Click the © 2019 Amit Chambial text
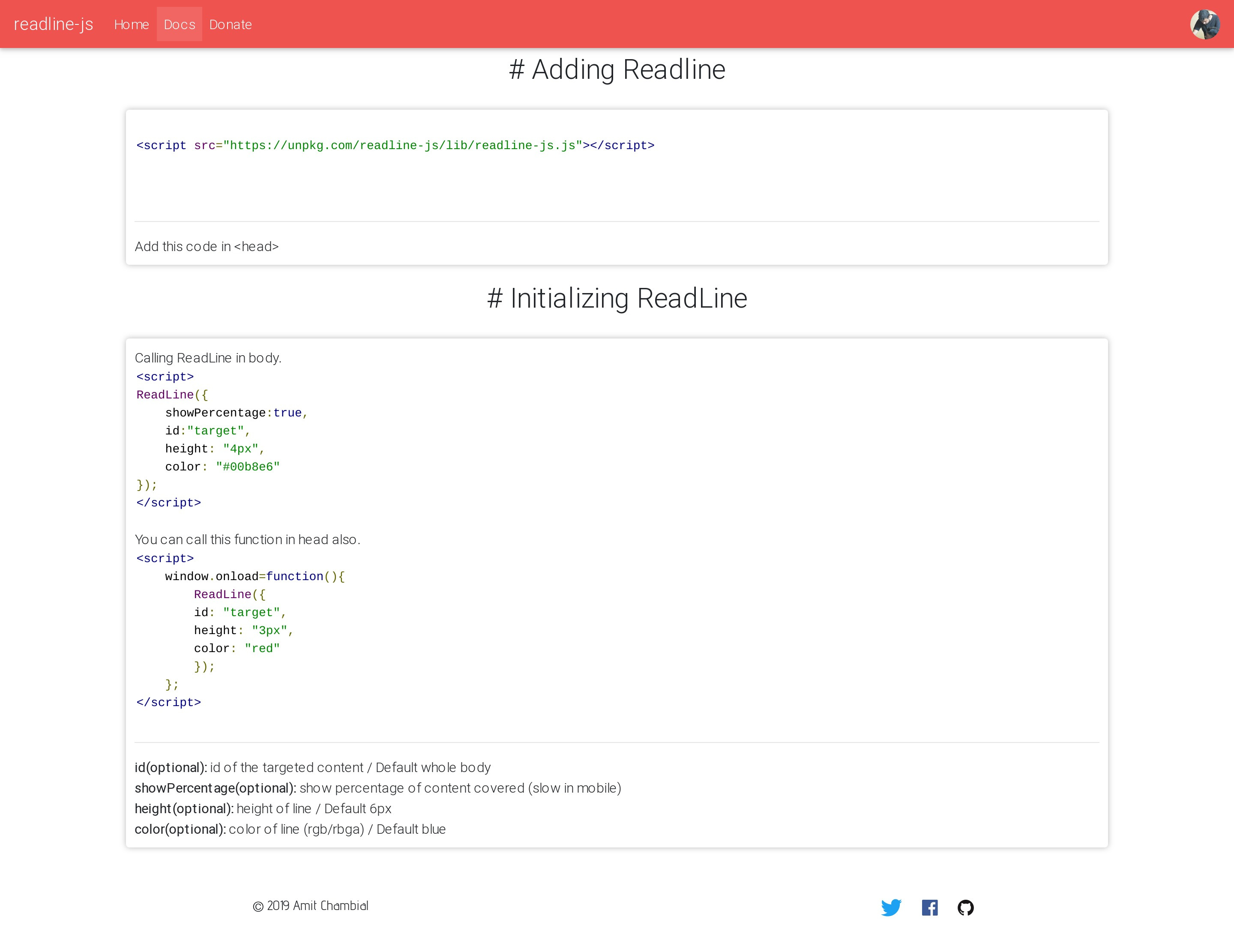Screen dimensions: 1234x952 point(310,906)
